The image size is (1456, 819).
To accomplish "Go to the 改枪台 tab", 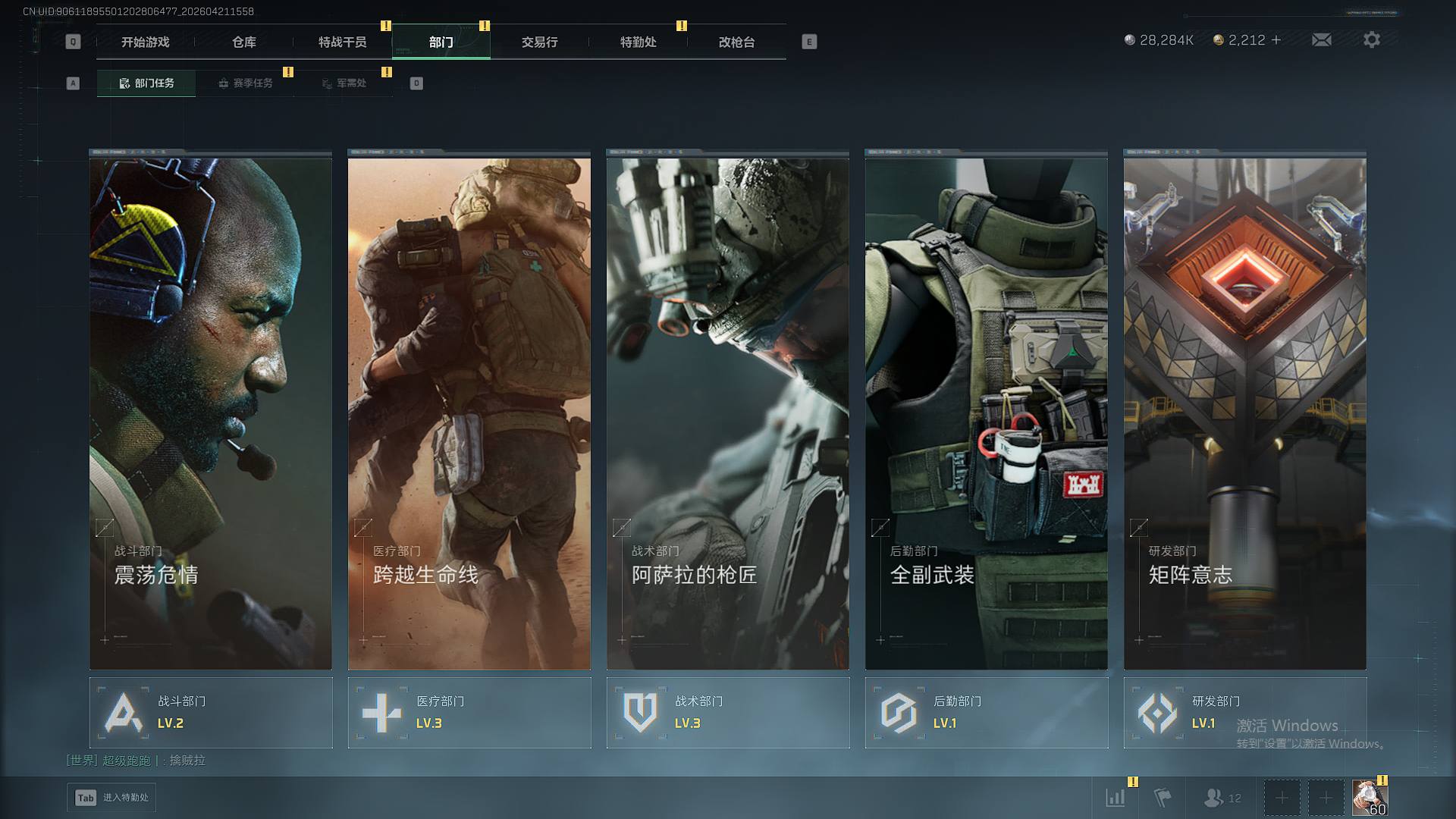I will click(736, 42).
